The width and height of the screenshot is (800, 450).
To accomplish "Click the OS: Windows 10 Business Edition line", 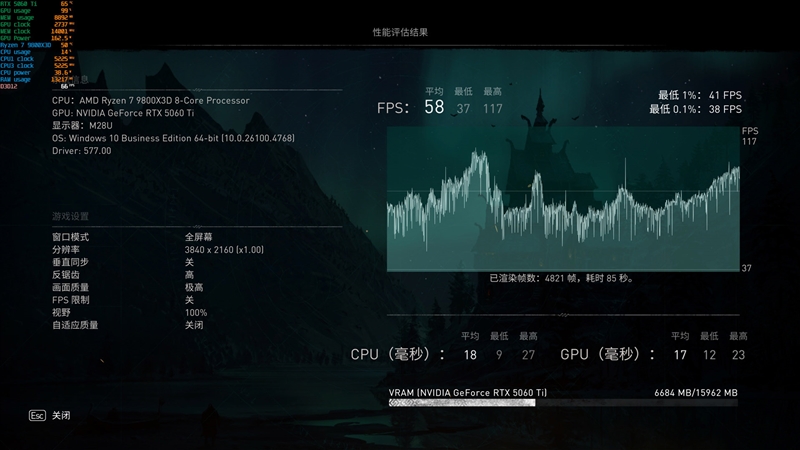I will pos(173,138).
